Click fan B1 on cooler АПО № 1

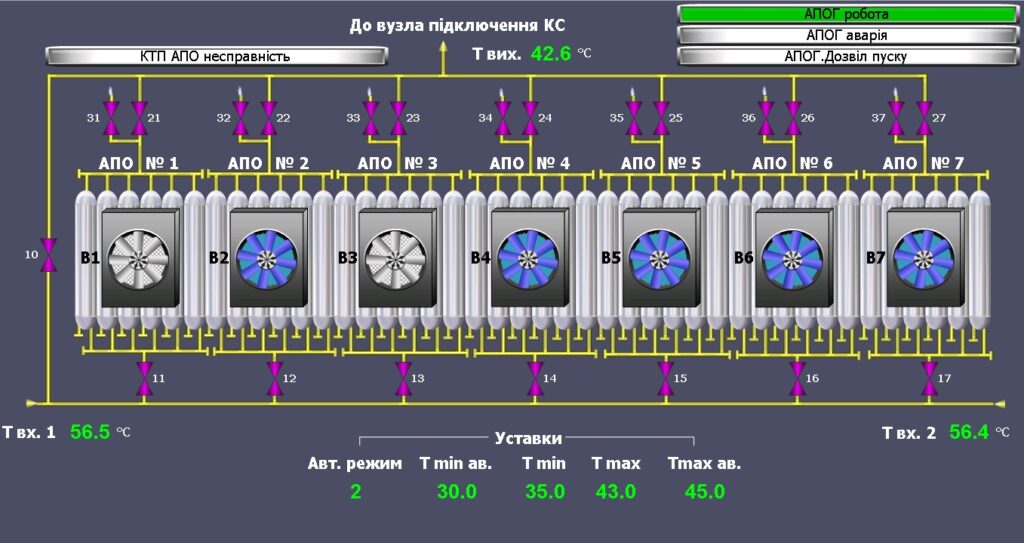coord(141,258)
